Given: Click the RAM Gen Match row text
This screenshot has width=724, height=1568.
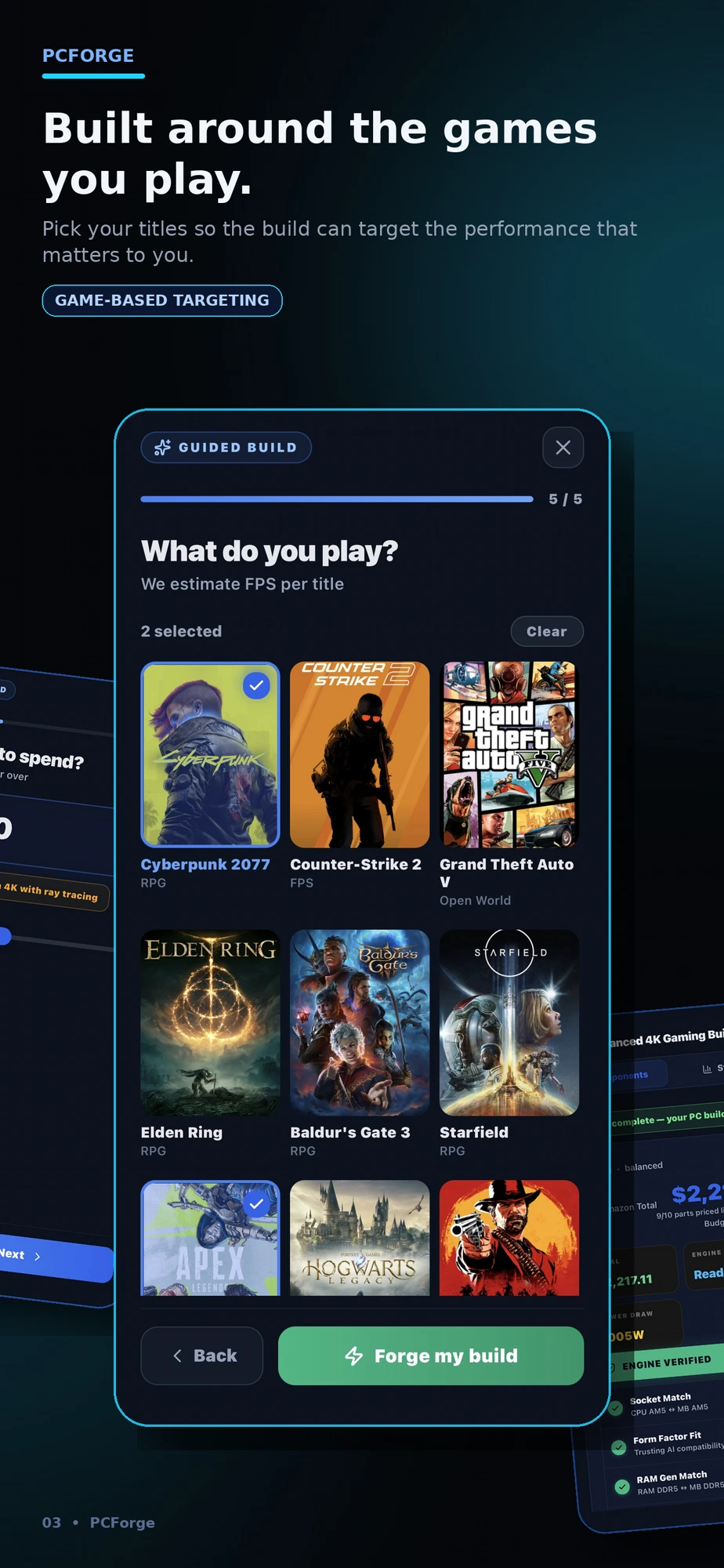Looking at the screenshot, I should [x=679, y=1482].
